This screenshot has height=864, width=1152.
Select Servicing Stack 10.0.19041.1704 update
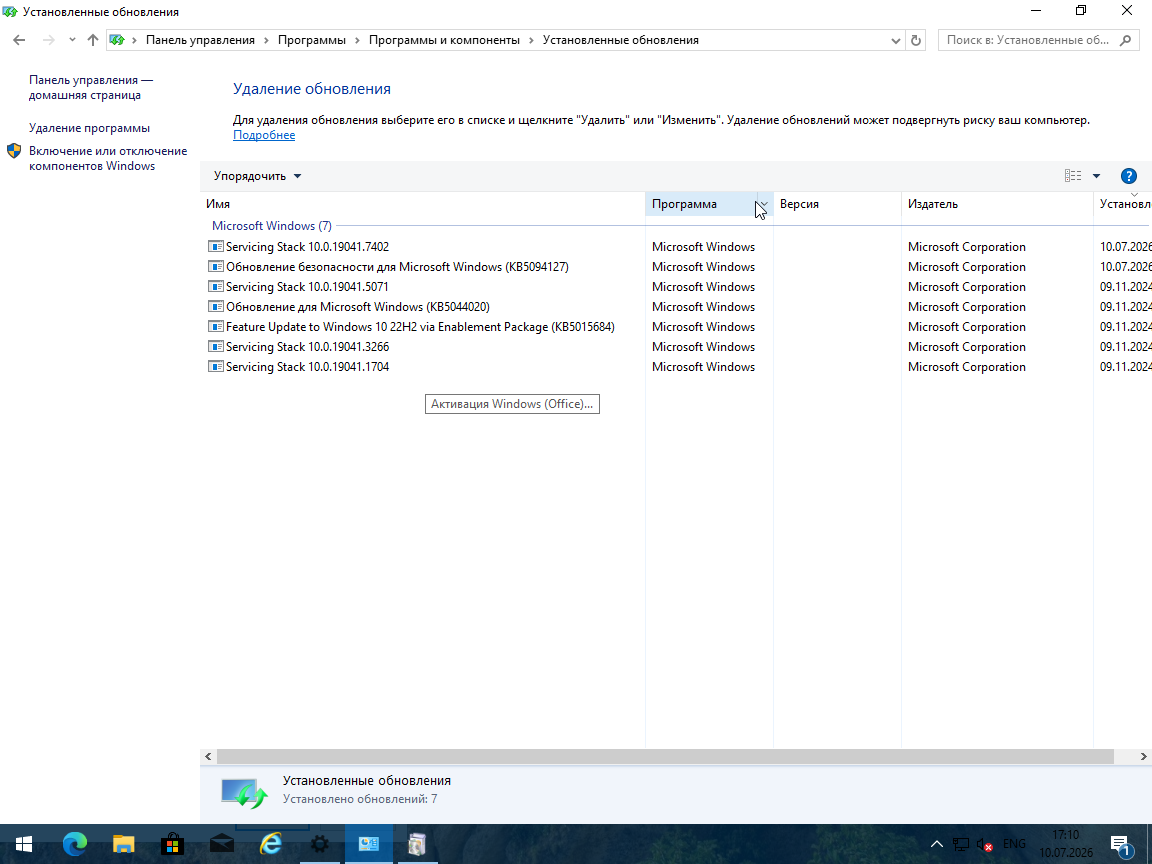click(x=307, y=367)
